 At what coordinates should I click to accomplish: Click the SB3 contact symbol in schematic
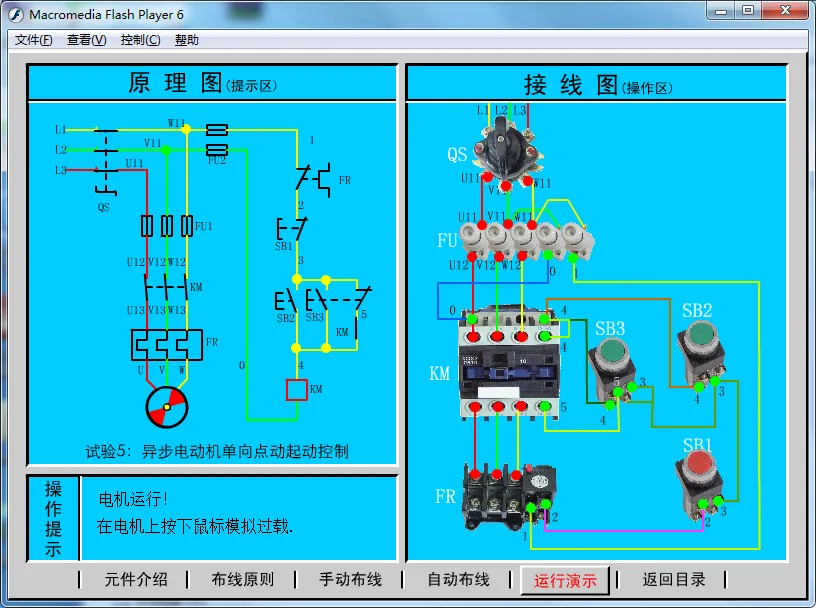pos(316,300)
